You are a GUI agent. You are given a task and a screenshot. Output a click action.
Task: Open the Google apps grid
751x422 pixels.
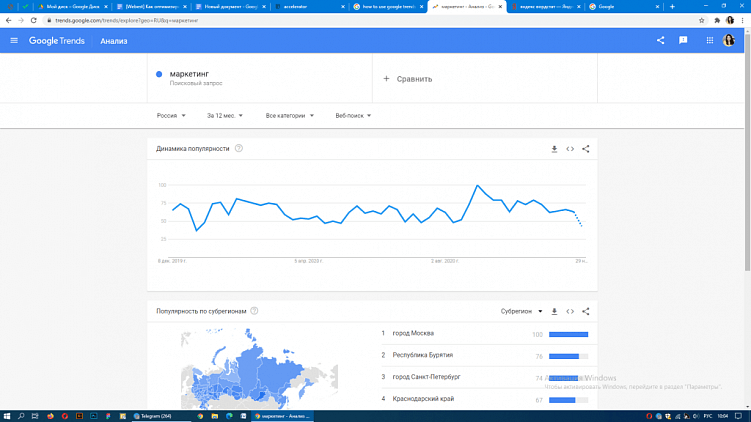point(710,41)
